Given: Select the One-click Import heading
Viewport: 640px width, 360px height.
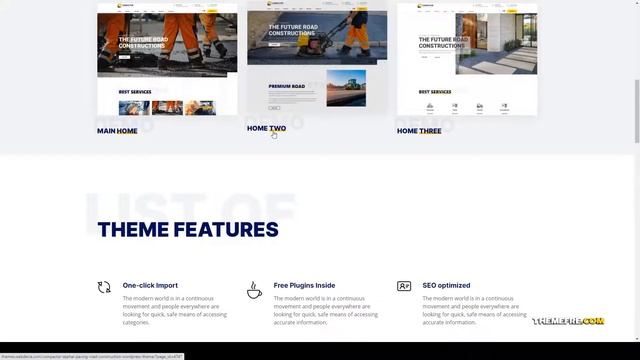Looking at the screenshot, I should pyautogui.click(x=150, y=285).
